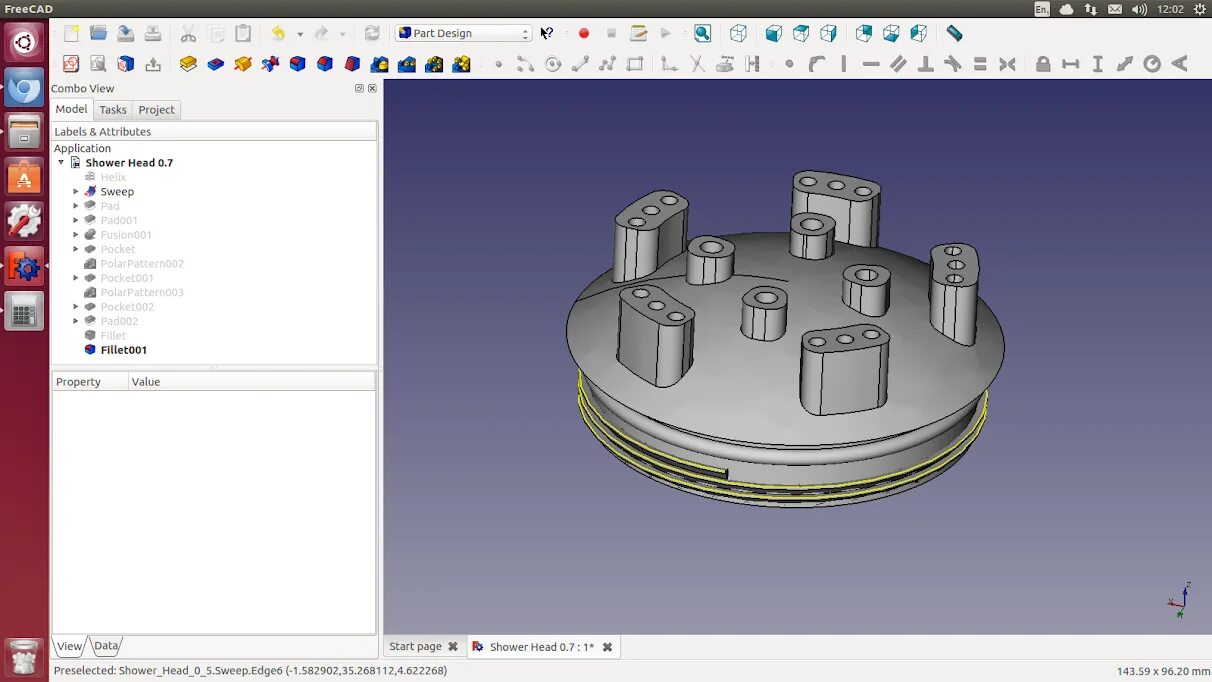Click the What's This help cursor icon
This screenshot has width=1212, height=682.
click(546, 33)
